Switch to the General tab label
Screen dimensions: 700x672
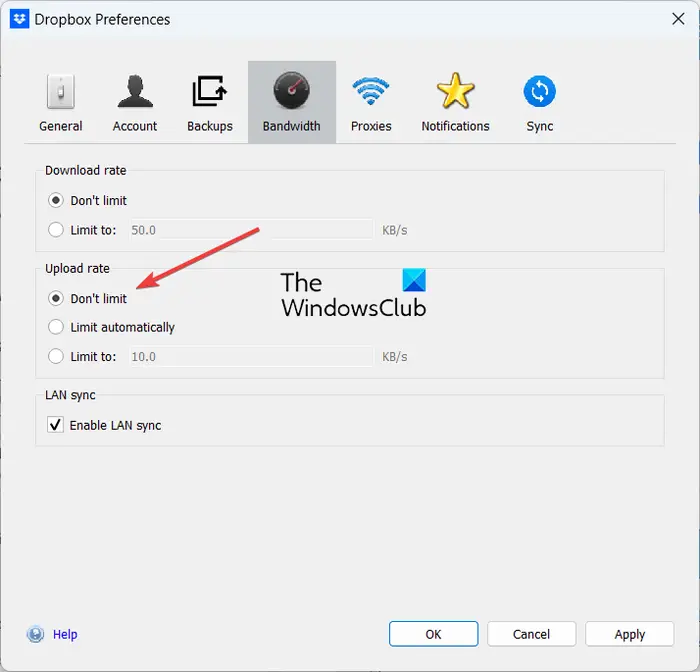click(61, 126)
